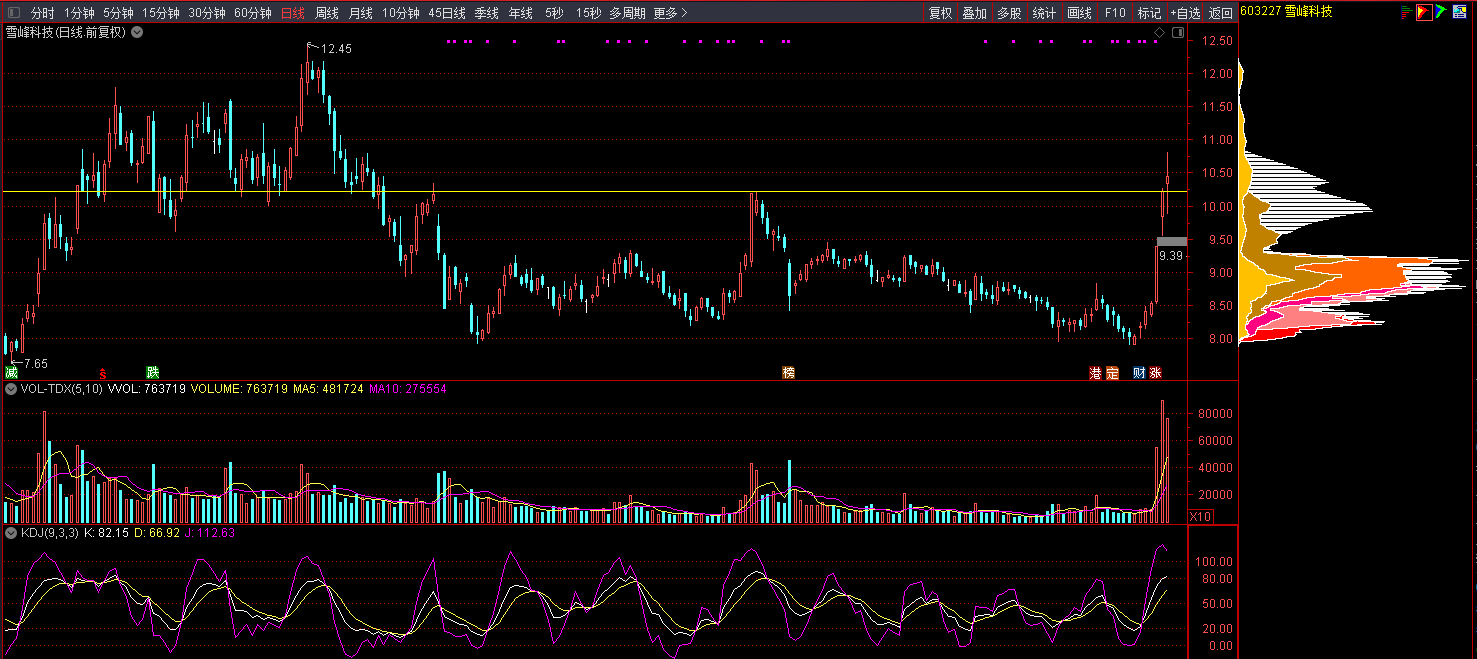Click the green arrow icon at top right
This screenshot has height=659, width=1477.
pos(1441,12)
